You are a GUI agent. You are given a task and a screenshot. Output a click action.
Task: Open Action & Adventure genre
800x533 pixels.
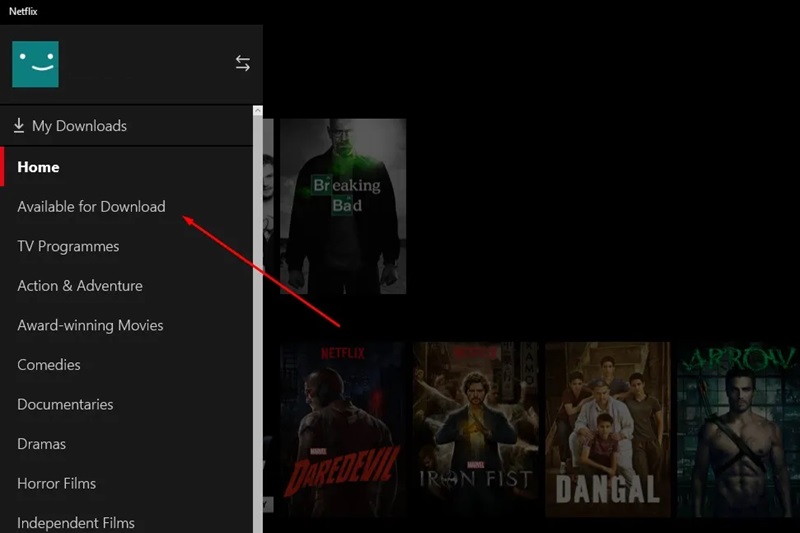coord(127,286)
